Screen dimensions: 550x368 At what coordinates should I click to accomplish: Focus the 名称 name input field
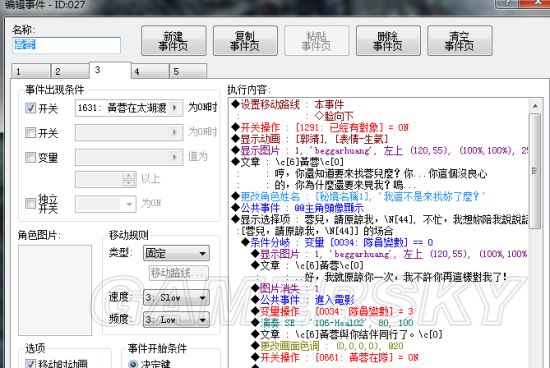[66, 45]
